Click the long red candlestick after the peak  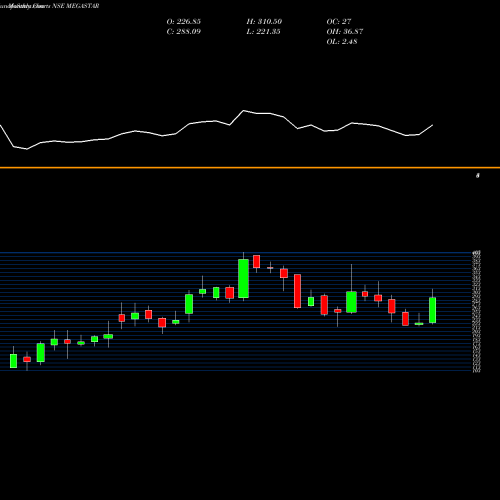[x=297, y=291]
